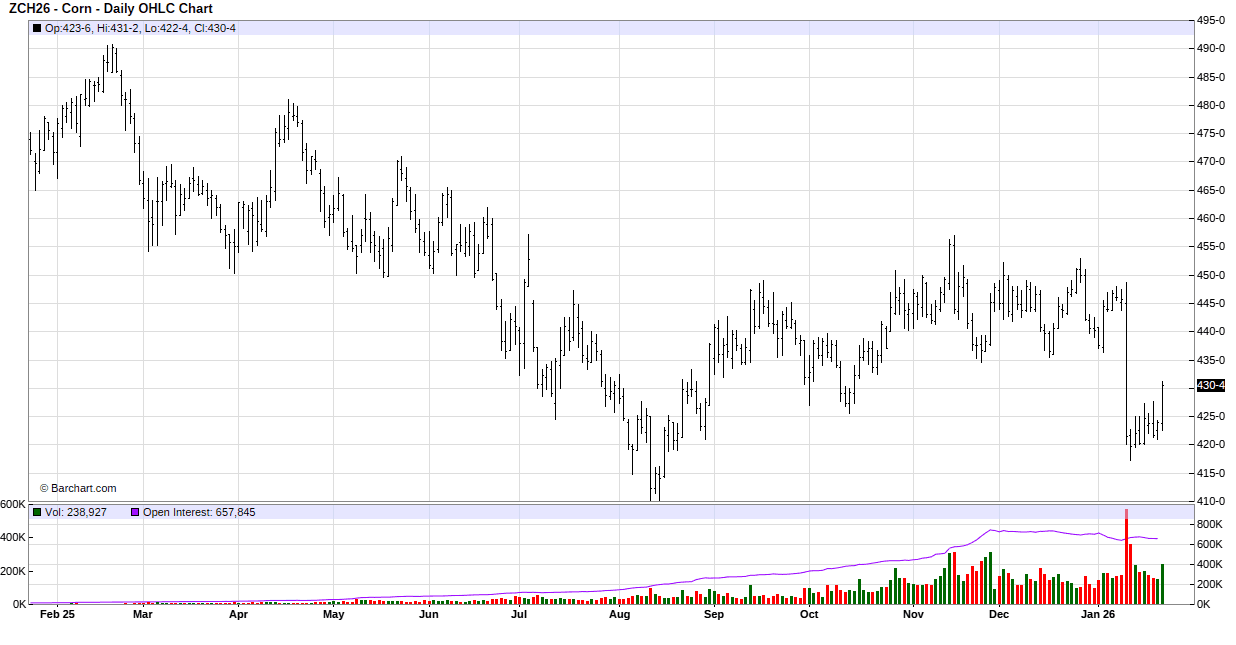Click the Barchart.com copyright text
The height and width of the screenshot is (645, 1236).
point(78,488)
